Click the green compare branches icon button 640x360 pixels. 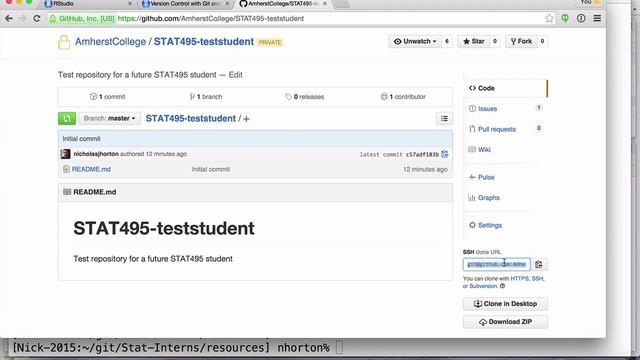67,118
